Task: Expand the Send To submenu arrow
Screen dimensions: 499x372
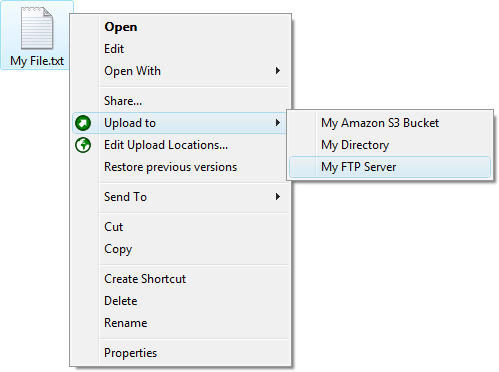Action: (278, 197)
